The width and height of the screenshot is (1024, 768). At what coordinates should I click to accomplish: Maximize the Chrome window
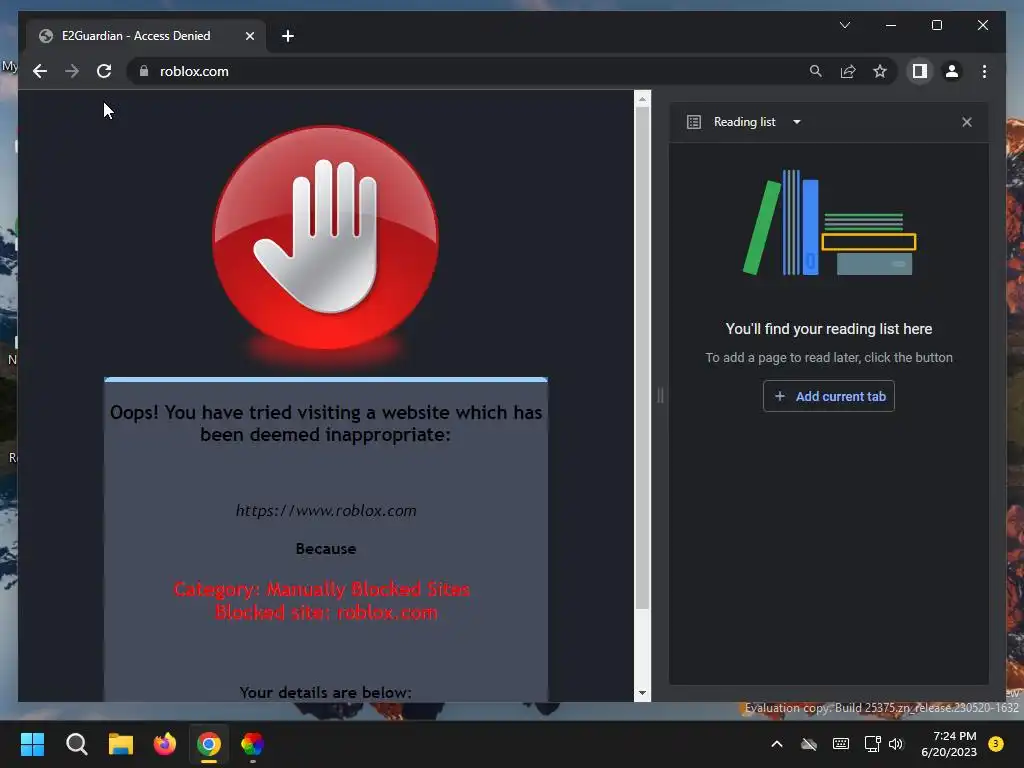(x=936, y=25)
